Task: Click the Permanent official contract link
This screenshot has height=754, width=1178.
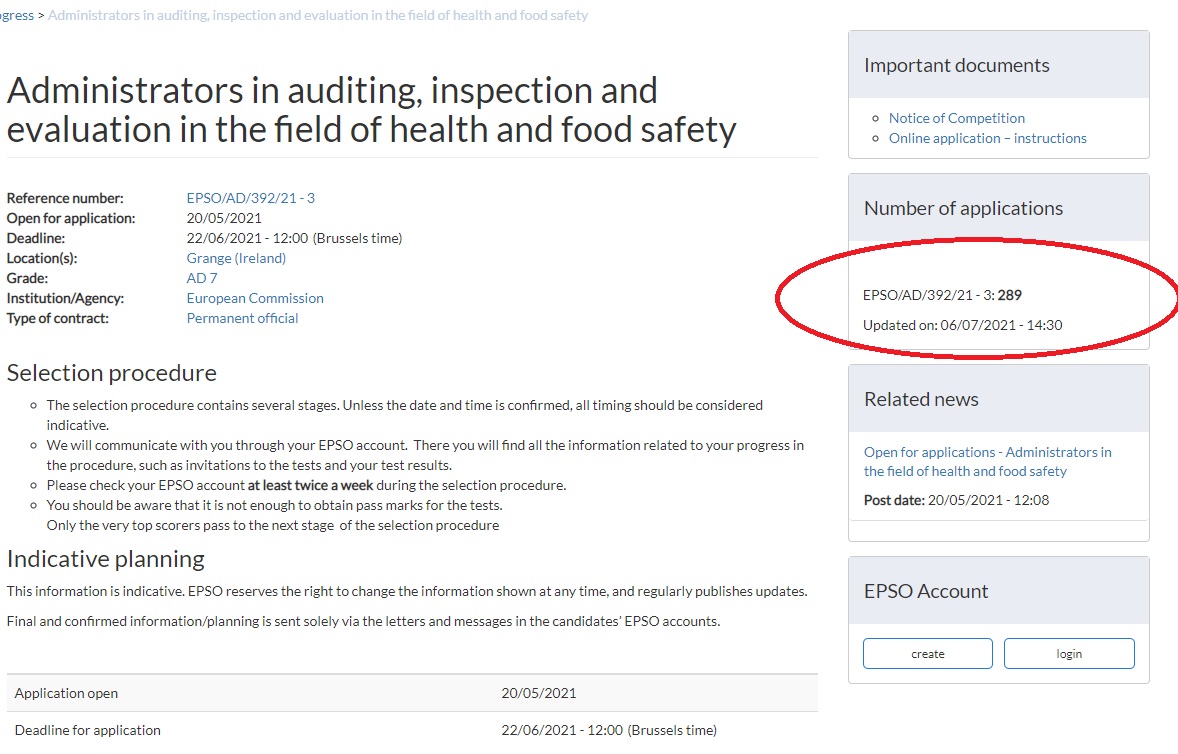Action: click(x=242, y=318)
